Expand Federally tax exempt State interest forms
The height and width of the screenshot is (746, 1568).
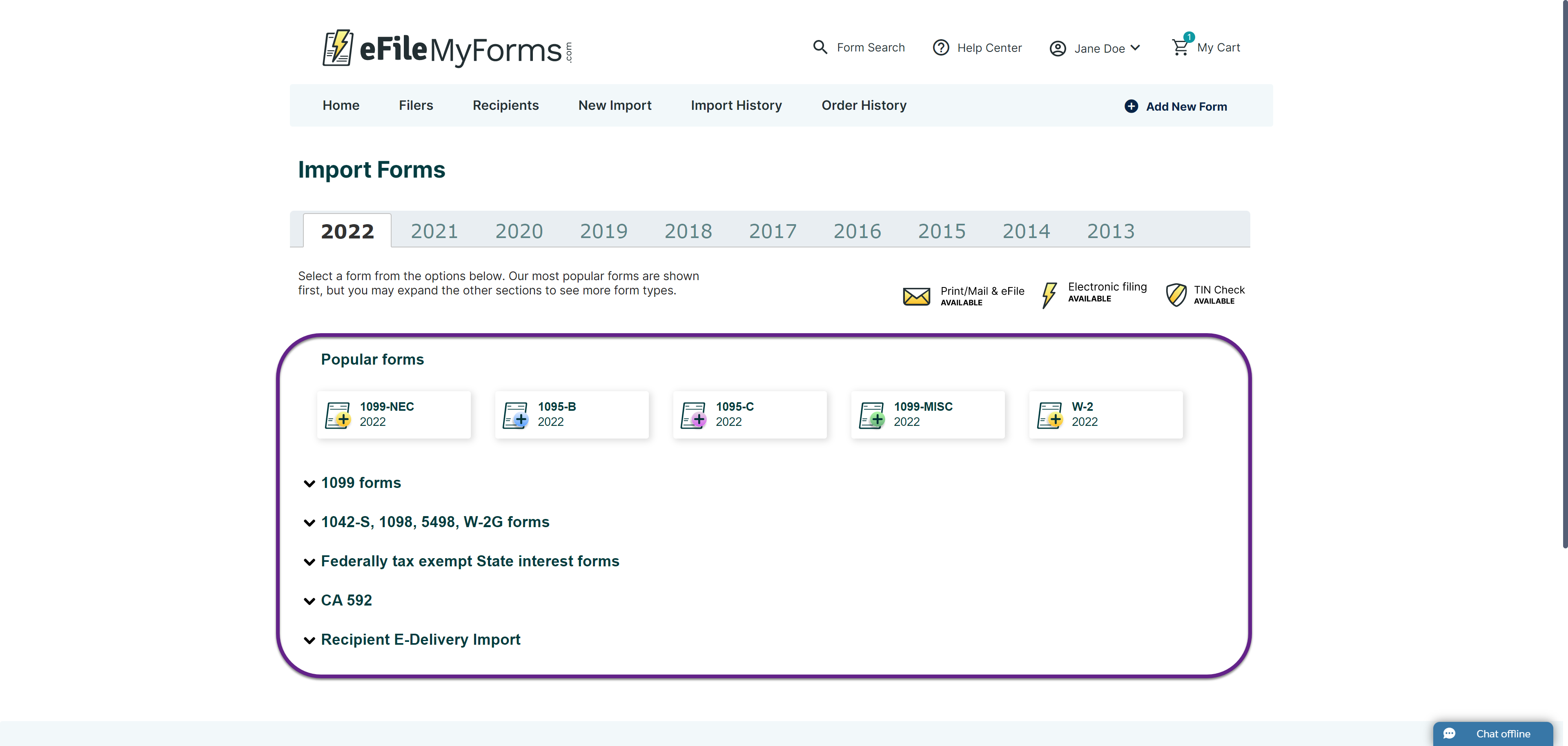[x=469, y=561]
